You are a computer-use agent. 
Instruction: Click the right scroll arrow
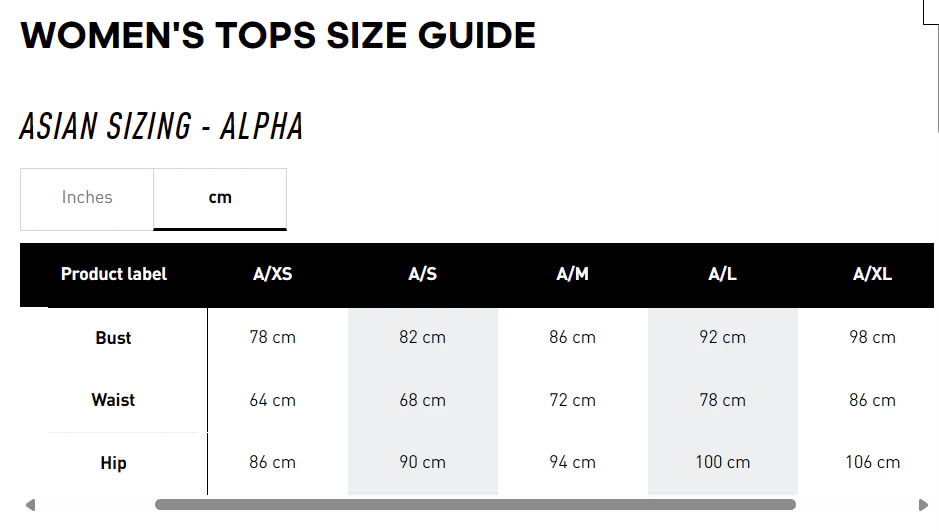[923, 505]
